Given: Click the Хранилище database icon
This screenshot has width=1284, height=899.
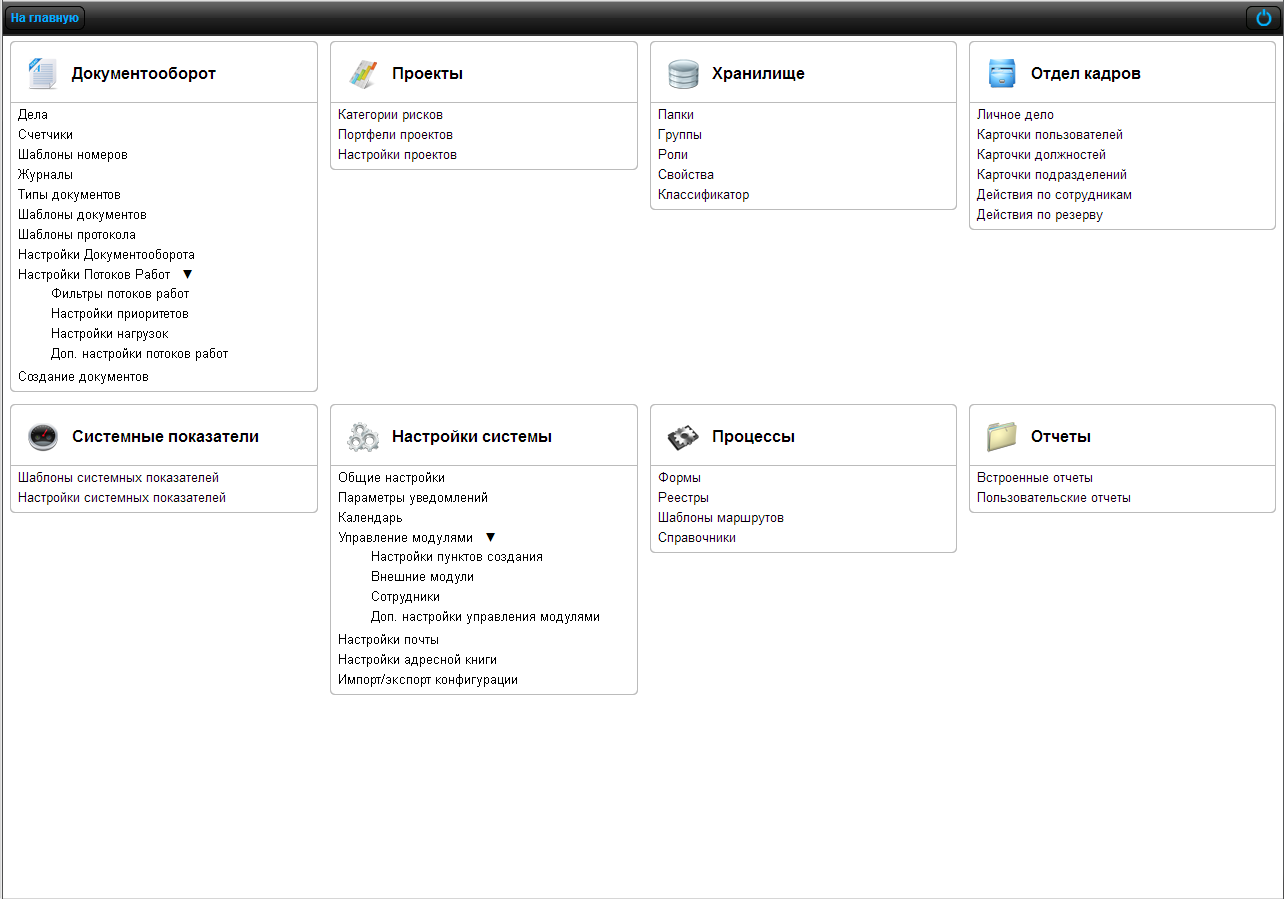Looking at the screenshot, I should click(x=683, y=73).
